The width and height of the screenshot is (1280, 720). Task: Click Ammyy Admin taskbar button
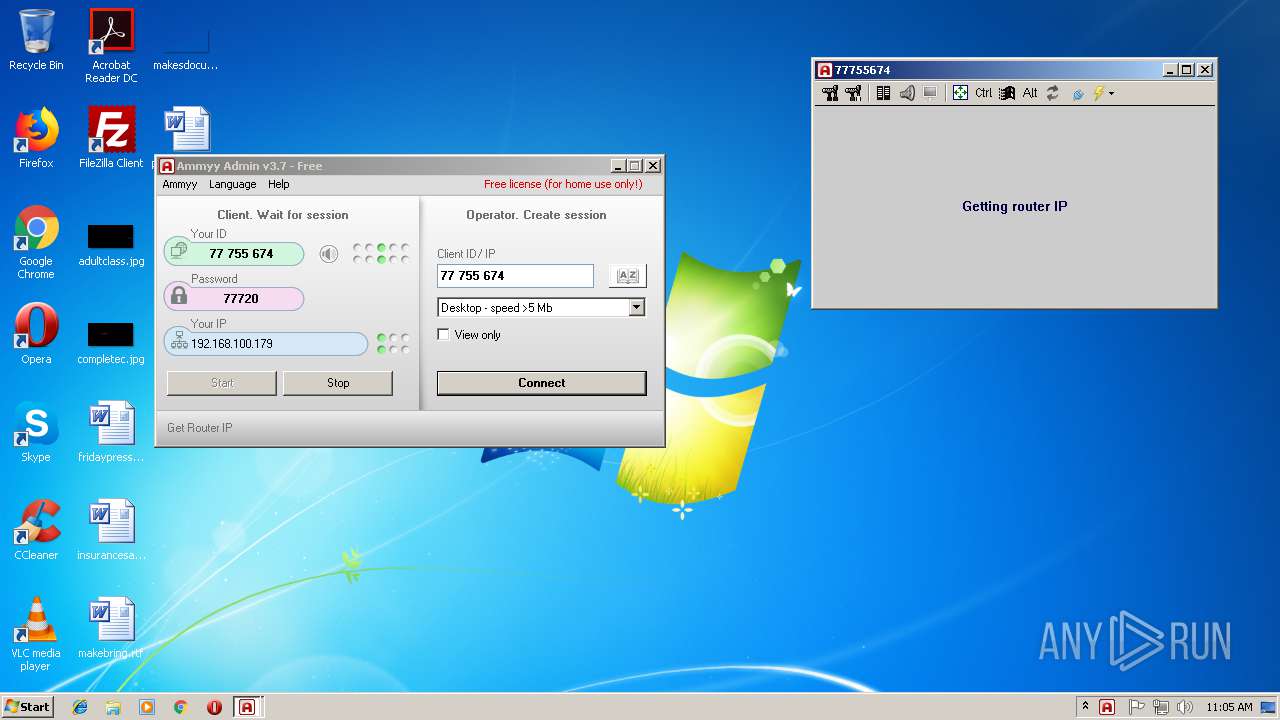[247, 707]
